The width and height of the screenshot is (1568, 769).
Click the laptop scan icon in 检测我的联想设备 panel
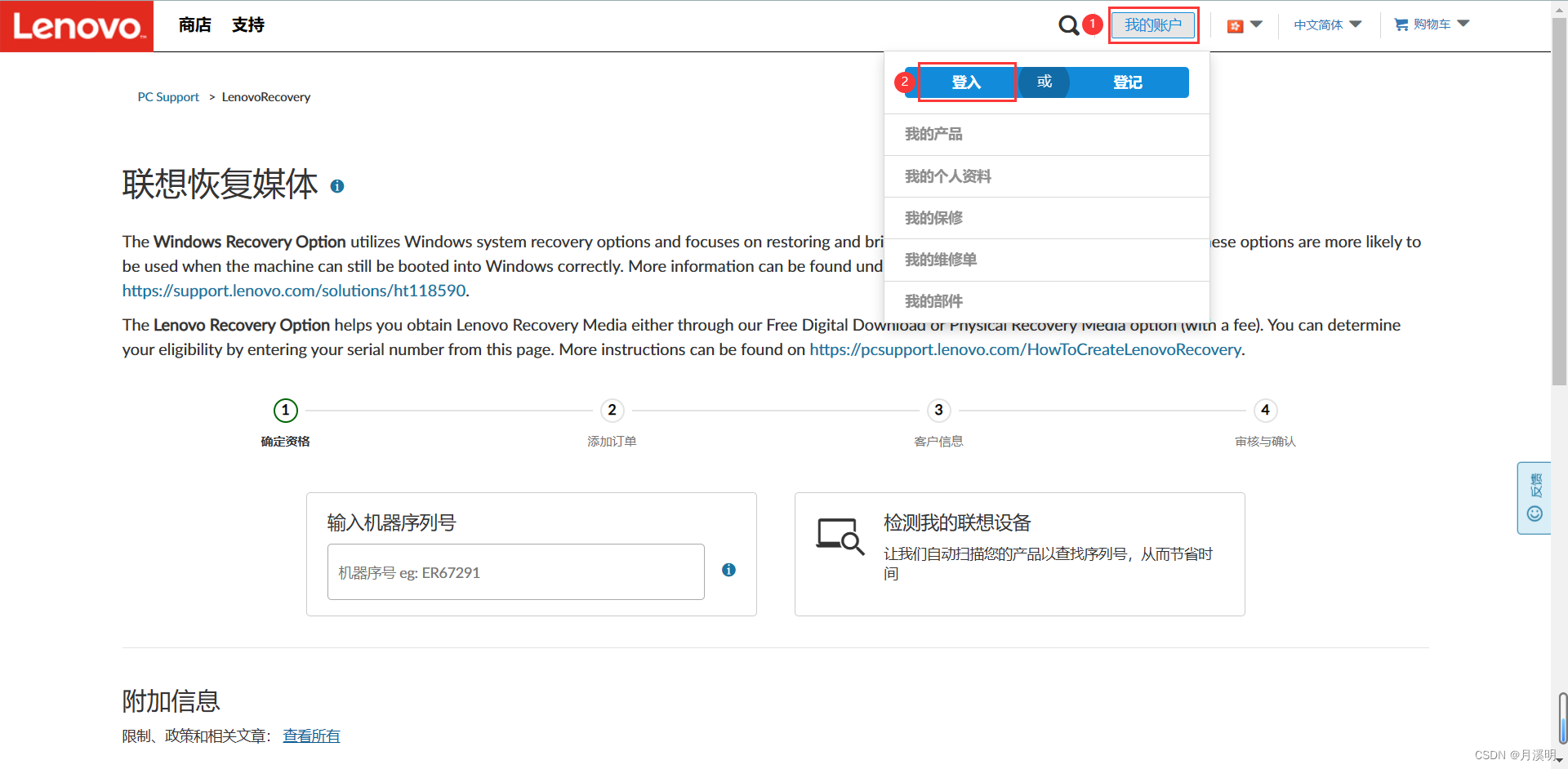[840, 538]
